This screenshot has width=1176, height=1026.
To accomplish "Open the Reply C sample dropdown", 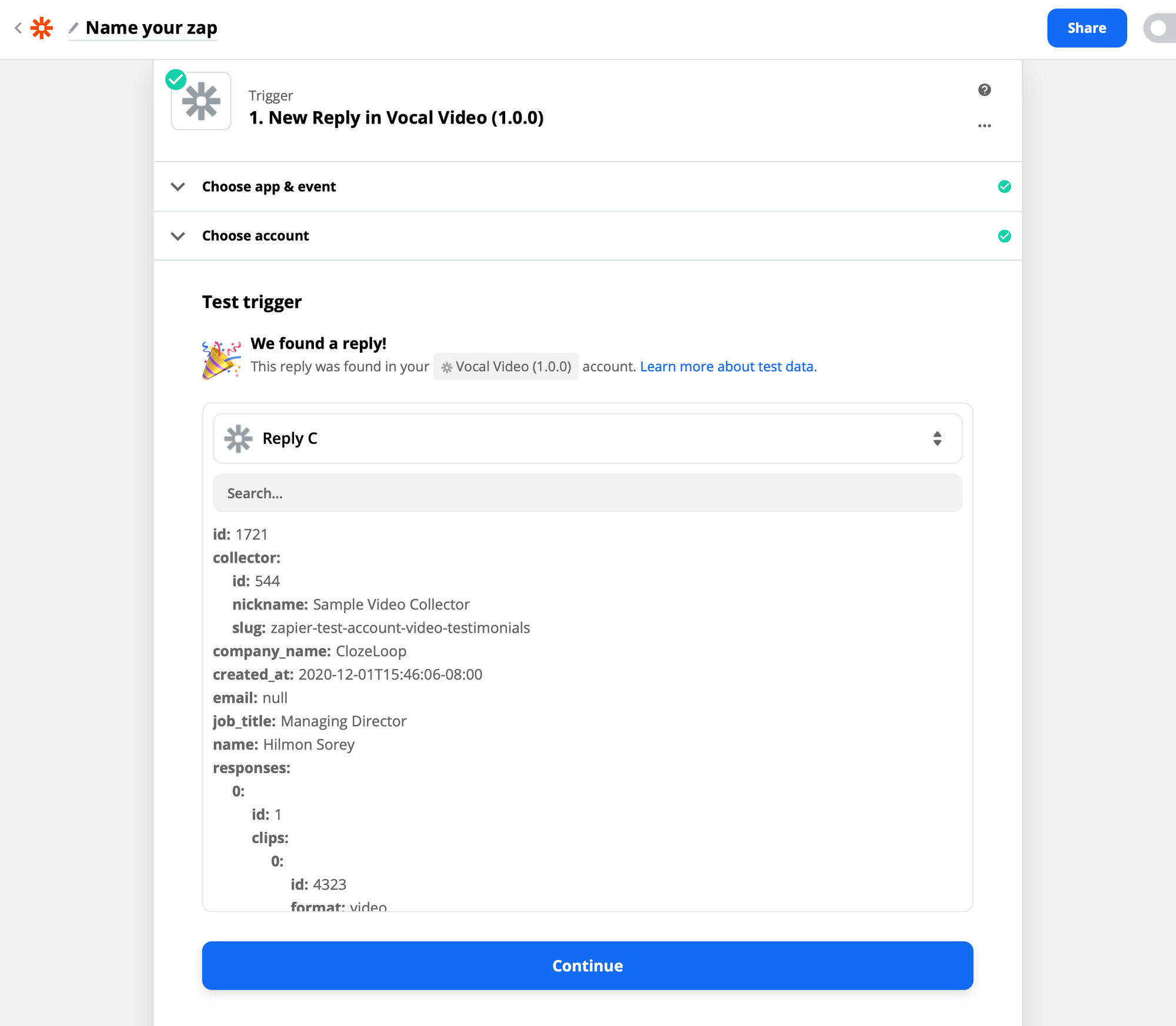I will tap(587, 438).
